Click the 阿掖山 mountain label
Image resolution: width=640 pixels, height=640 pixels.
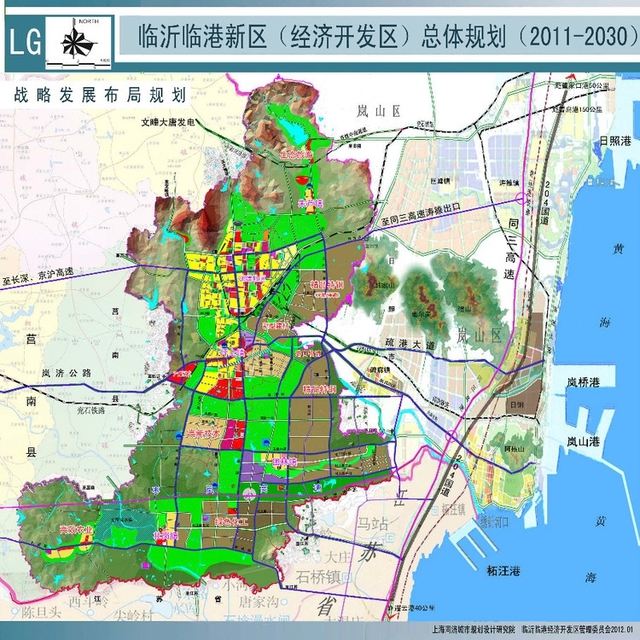pos(513,449)
